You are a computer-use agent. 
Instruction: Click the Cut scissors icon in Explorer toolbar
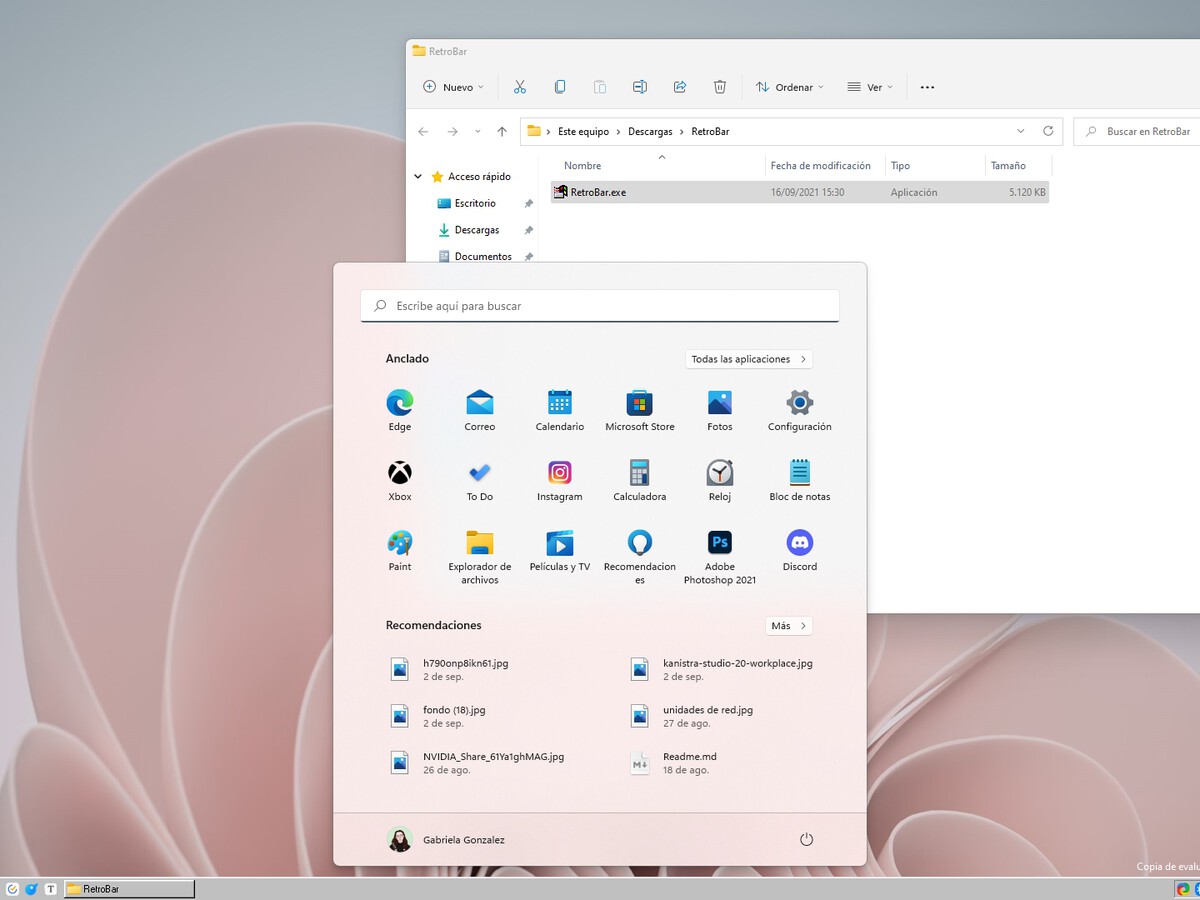pyautogui.click(x=520, y=87)
